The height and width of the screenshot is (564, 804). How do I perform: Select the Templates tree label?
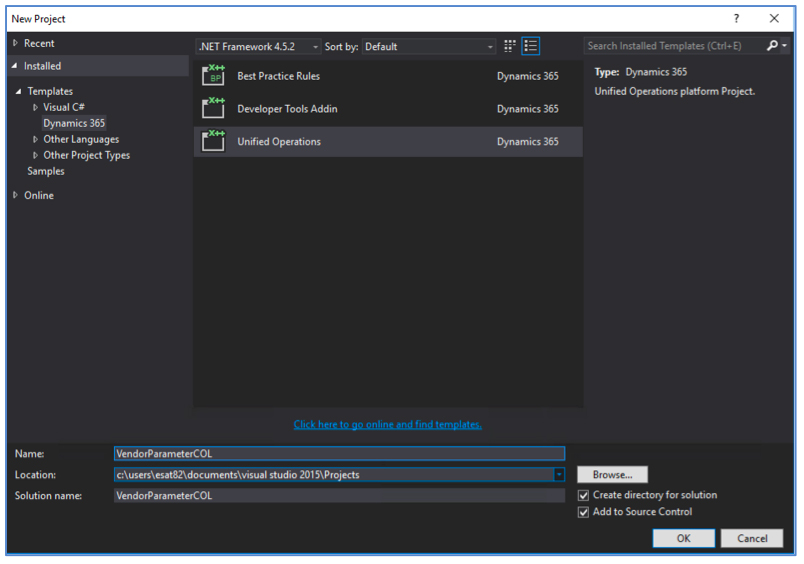(50, 91)
